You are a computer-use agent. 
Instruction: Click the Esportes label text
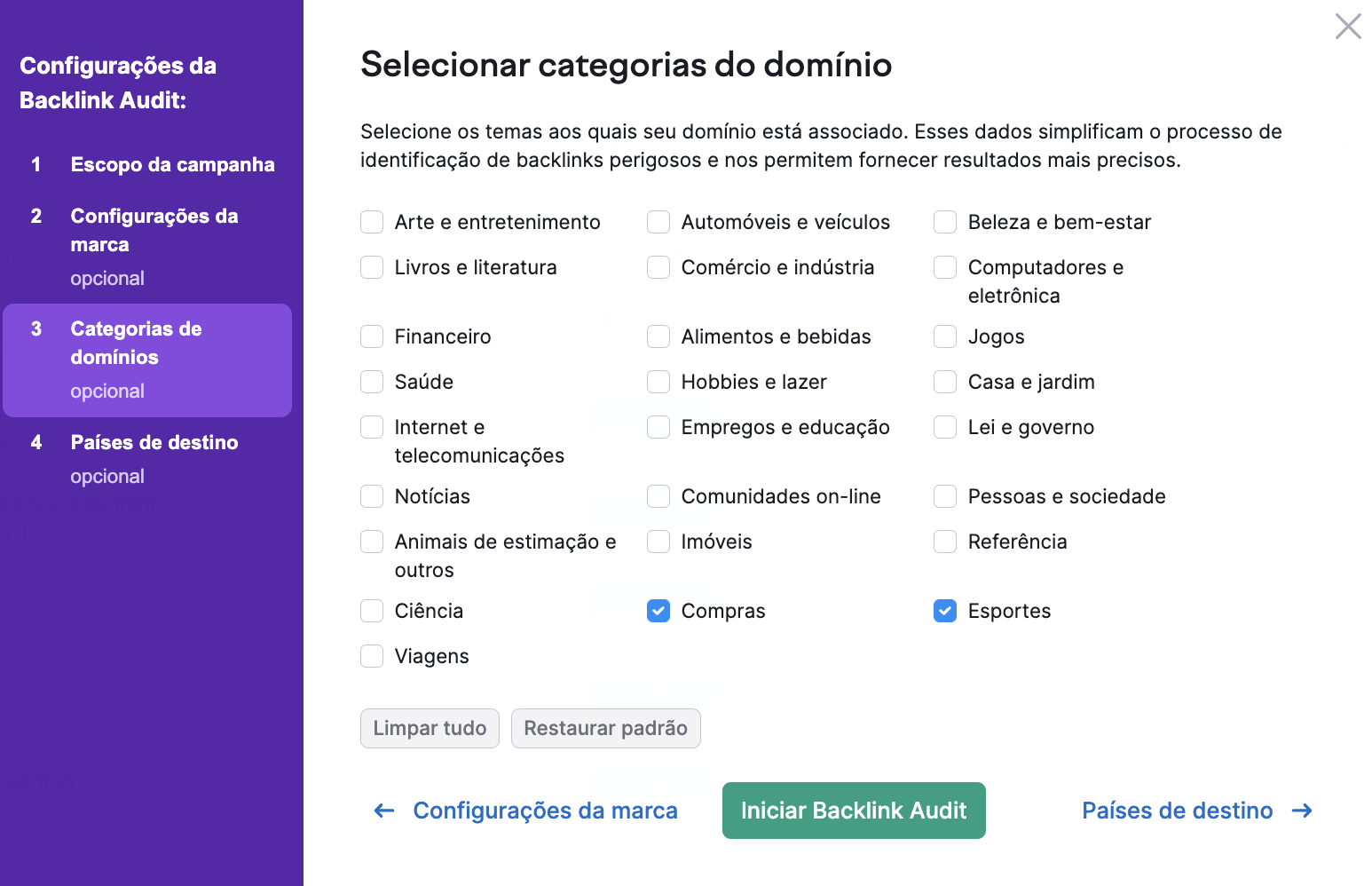point(1009,611)
